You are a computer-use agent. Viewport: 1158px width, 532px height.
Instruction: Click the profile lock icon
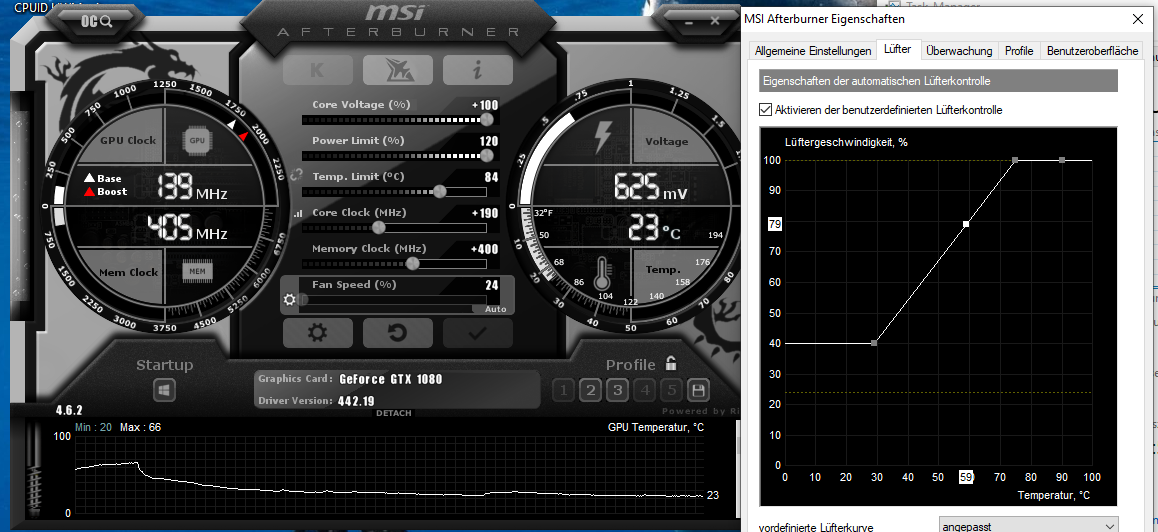click(x=671, y=363)
